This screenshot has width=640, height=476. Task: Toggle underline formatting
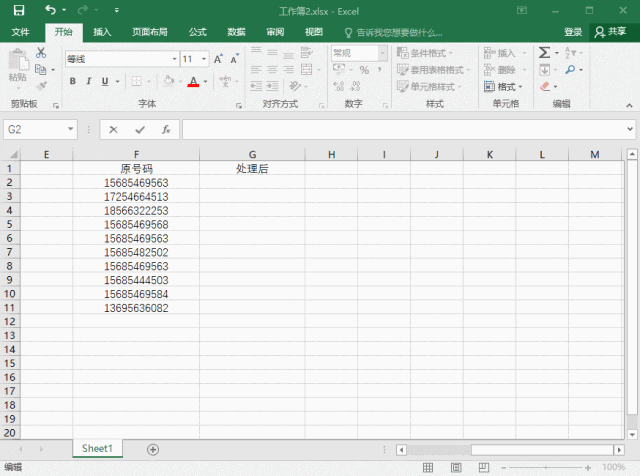coord(105,81)
